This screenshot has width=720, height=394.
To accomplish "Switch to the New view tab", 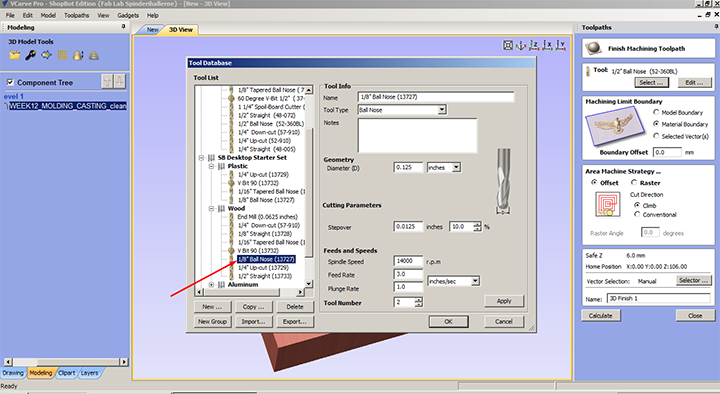I will (152, 29).
